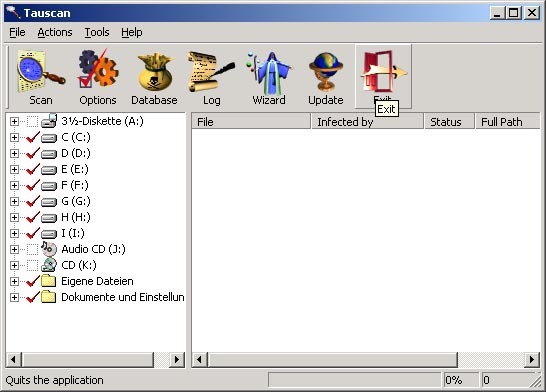This screenshot has width=546, height=392.
Task: Open the Database money bag icon
Action: (155, 72)
